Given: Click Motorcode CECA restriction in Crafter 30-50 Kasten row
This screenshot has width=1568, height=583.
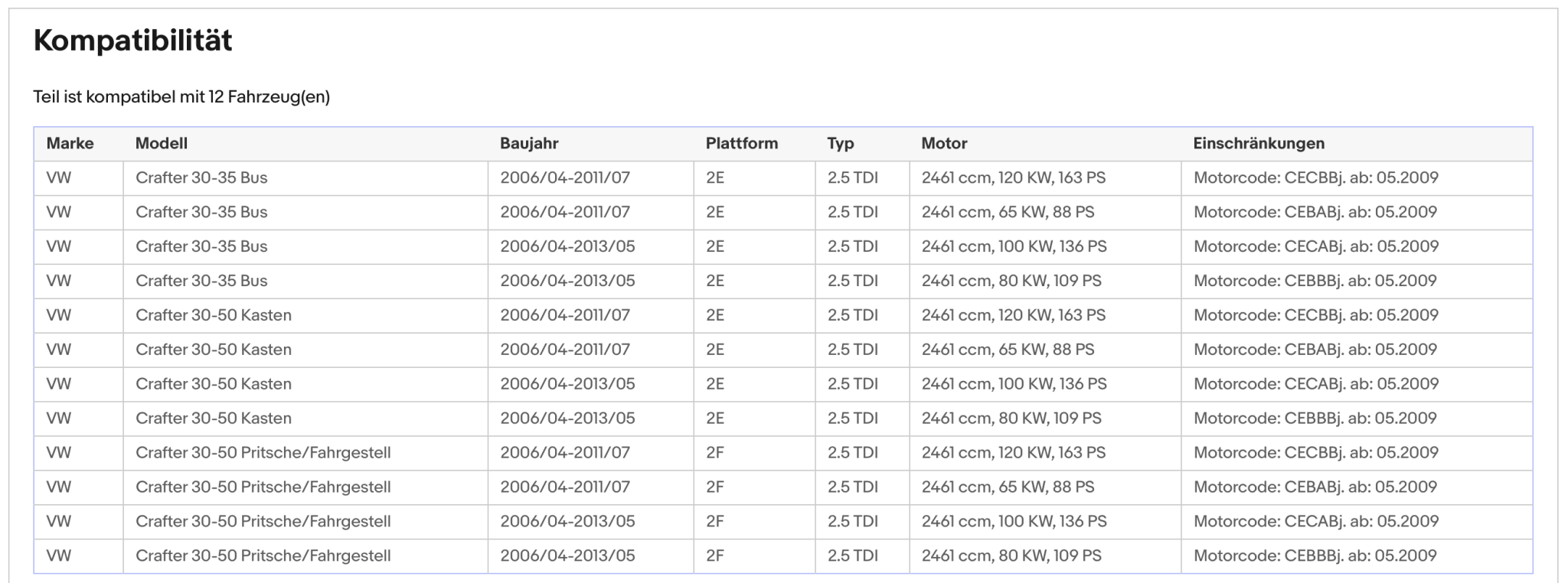Looking at the screenshot, I should click(1316, 384).
